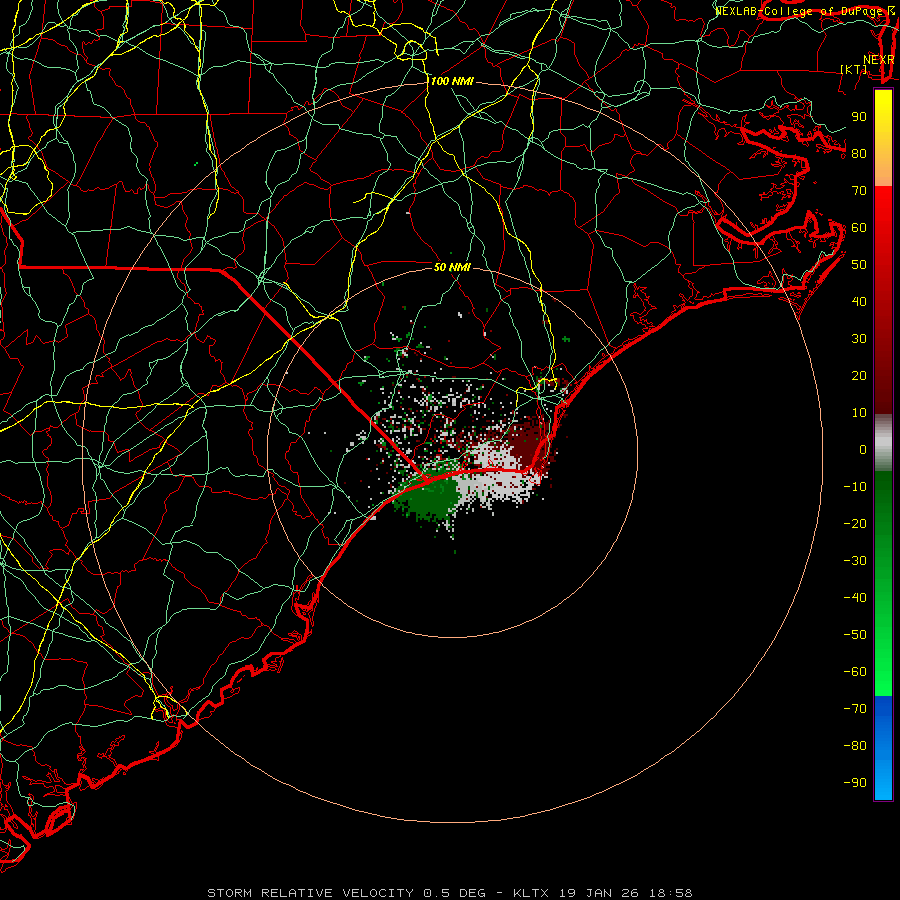Click the -60 value on the velocity scale

tap(855, 672)
